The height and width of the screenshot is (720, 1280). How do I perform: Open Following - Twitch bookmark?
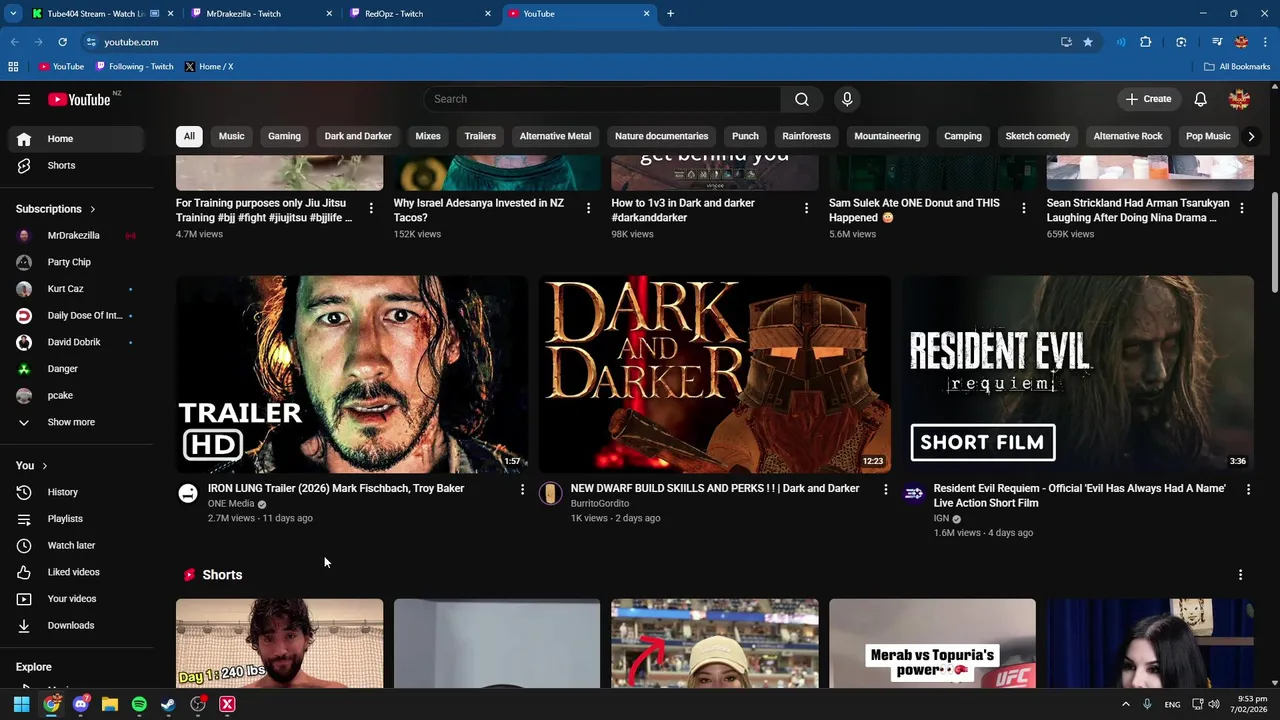pos(134,67)
